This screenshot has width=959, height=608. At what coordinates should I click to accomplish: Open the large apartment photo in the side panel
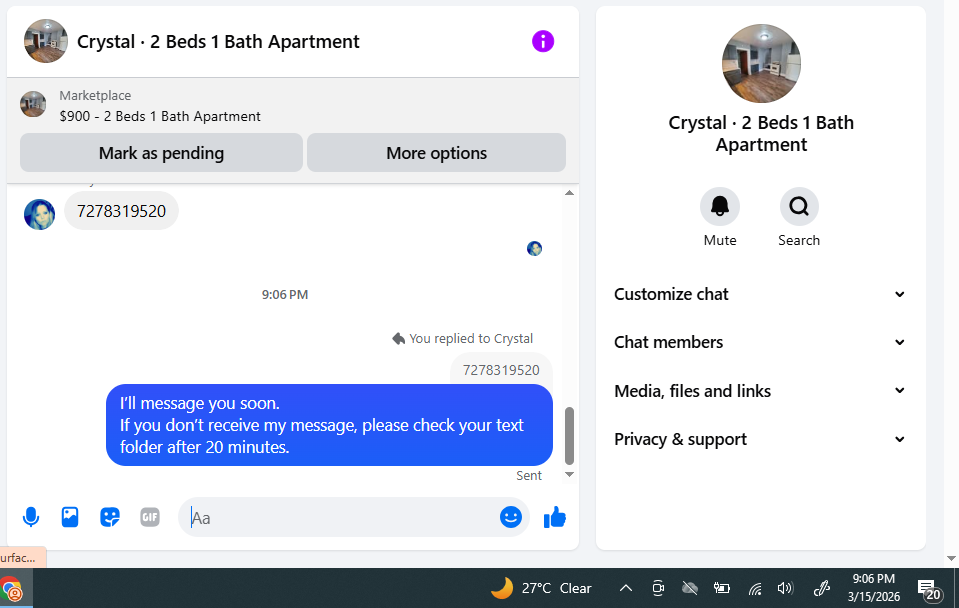(761, 64)
